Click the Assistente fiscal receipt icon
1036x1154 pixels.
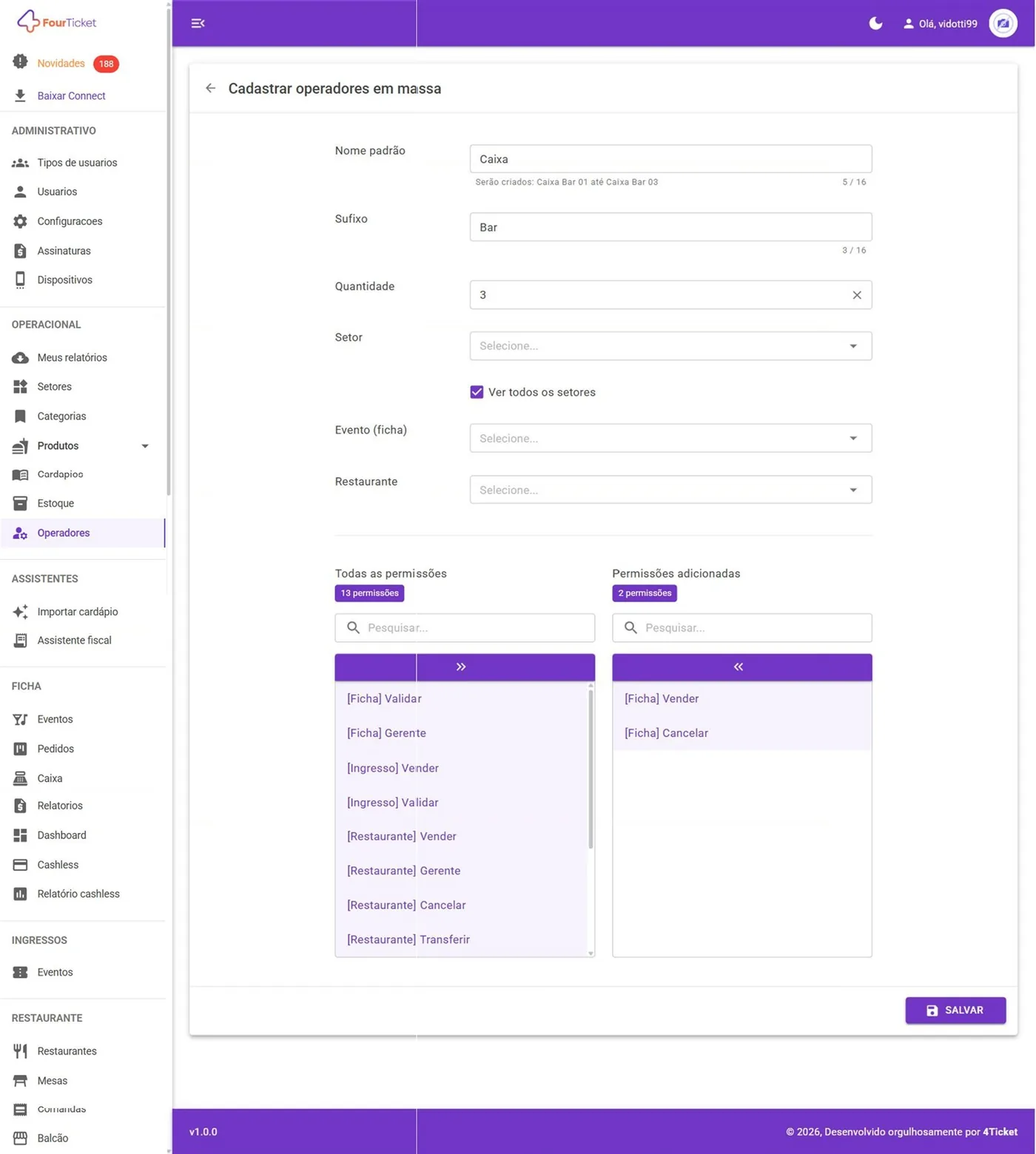pos(20,641)
